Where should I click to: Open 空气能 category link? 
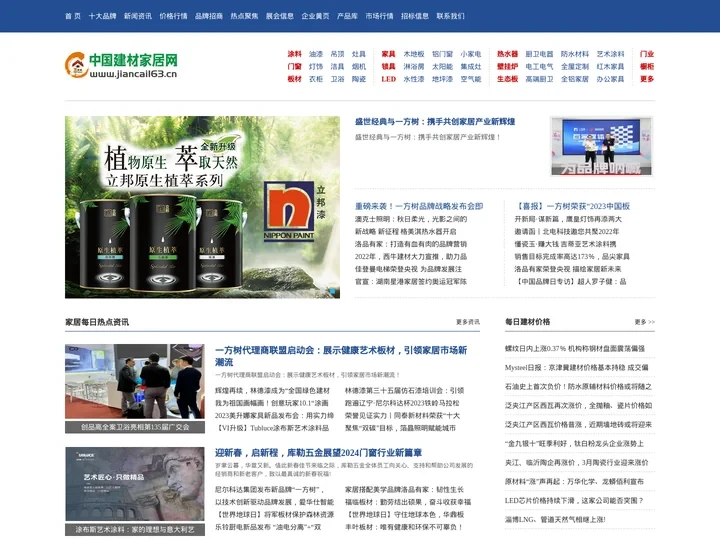[471, 79]
